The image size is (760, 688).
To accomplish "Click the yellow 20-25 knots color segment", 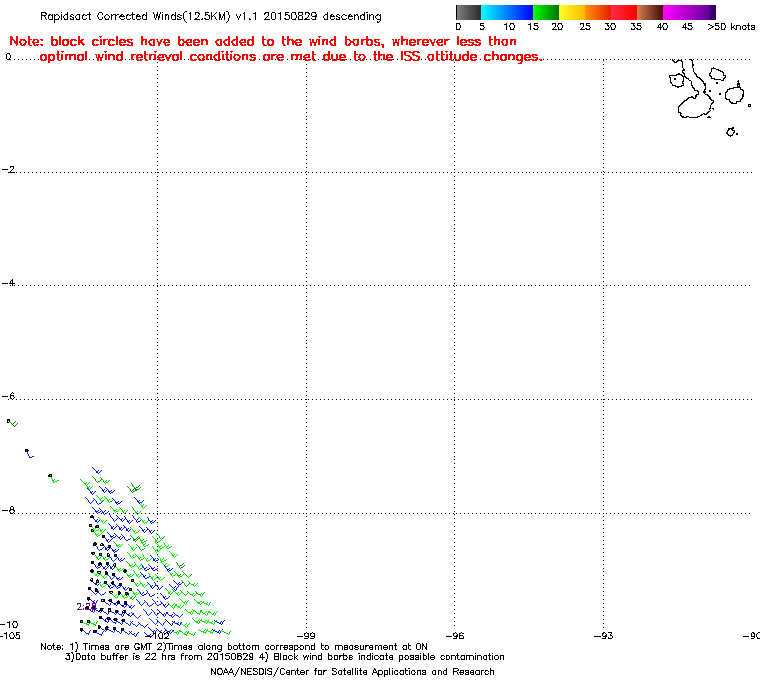I will coord(572,12).
